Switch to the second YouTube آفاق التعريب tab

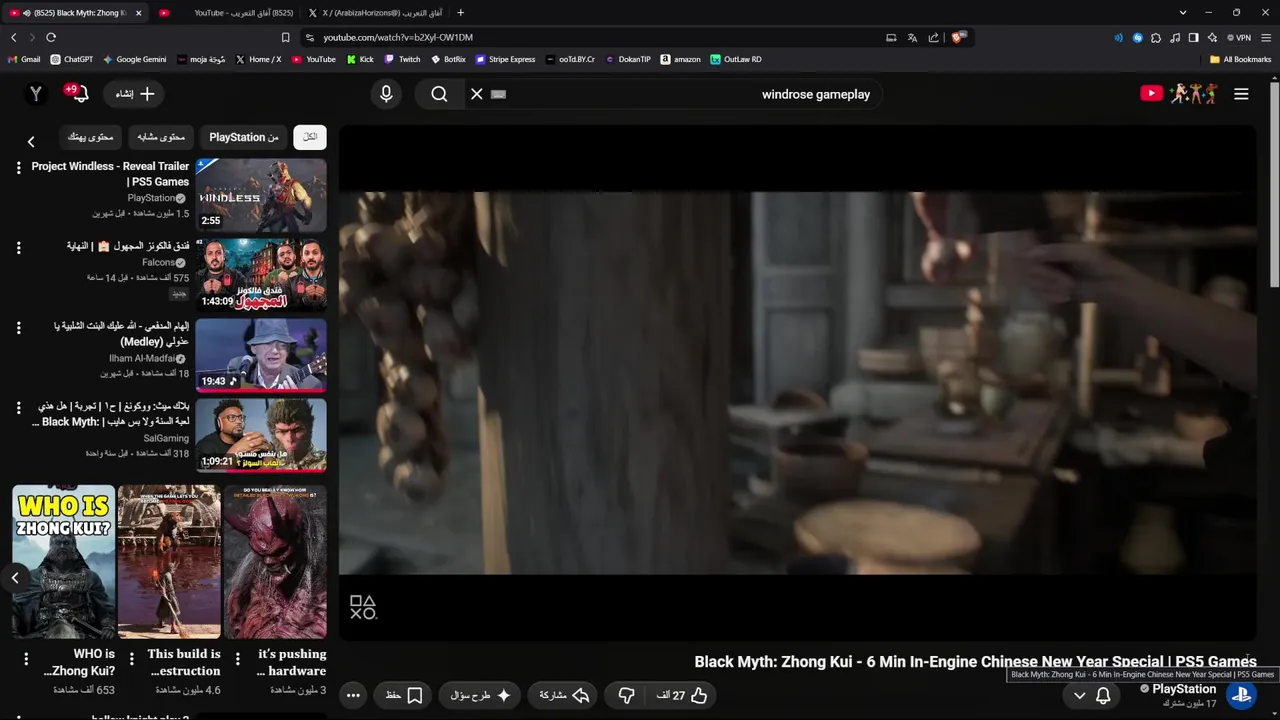tap(225, 13)
